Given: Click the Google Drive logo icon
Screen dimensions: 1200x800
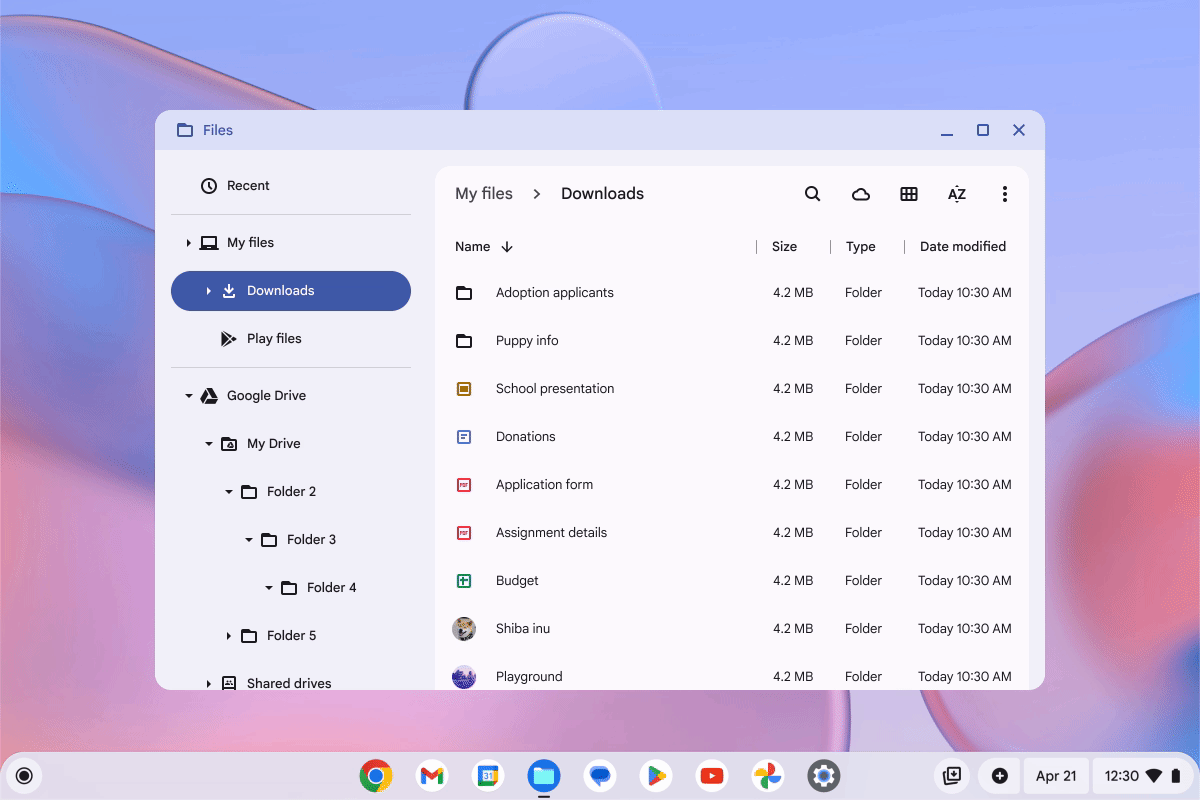Looking at the screenshot, I should coord(209,396).
